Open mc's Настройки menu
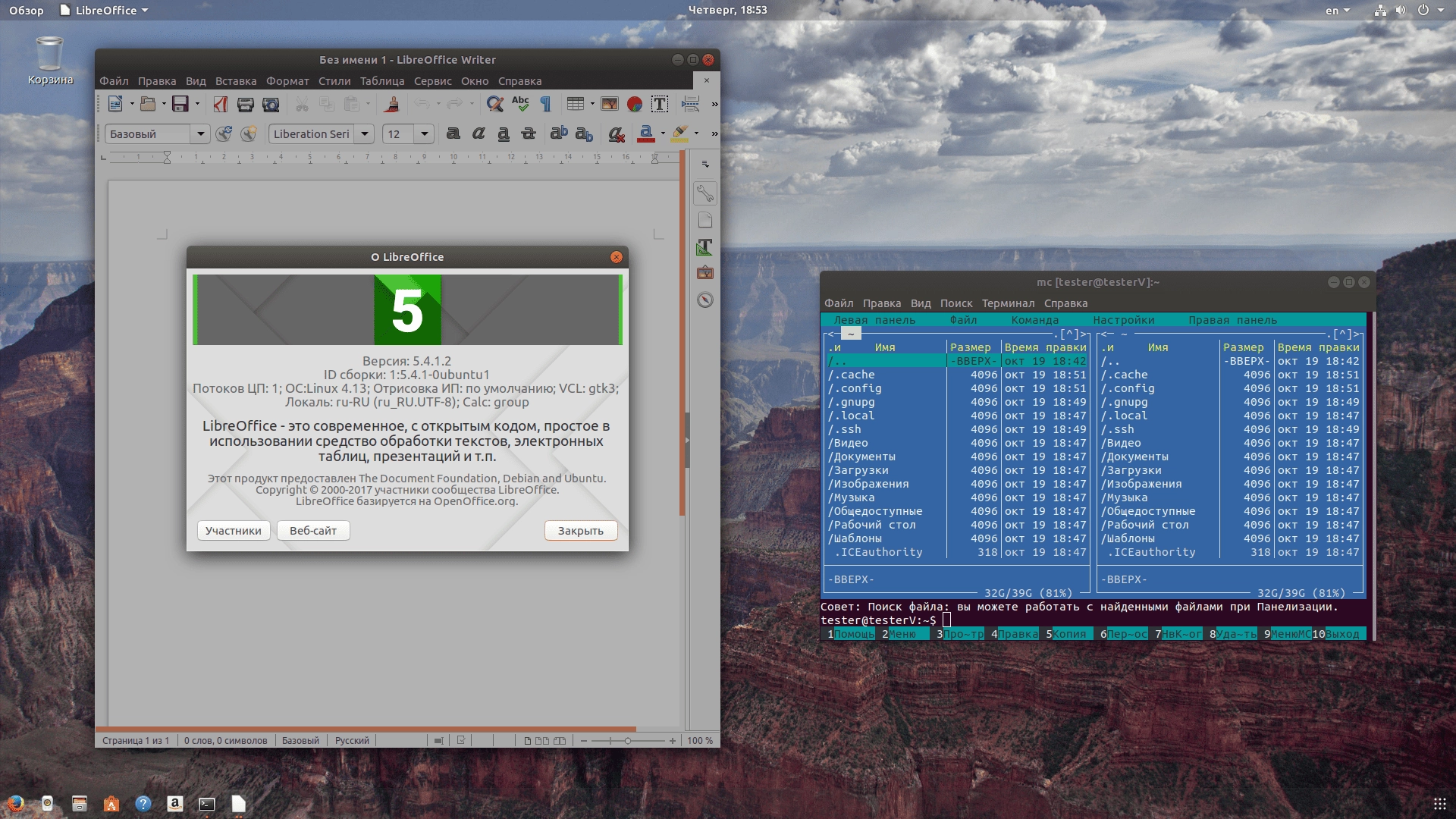The image size is (1456, 819). tap(1124, 320)
